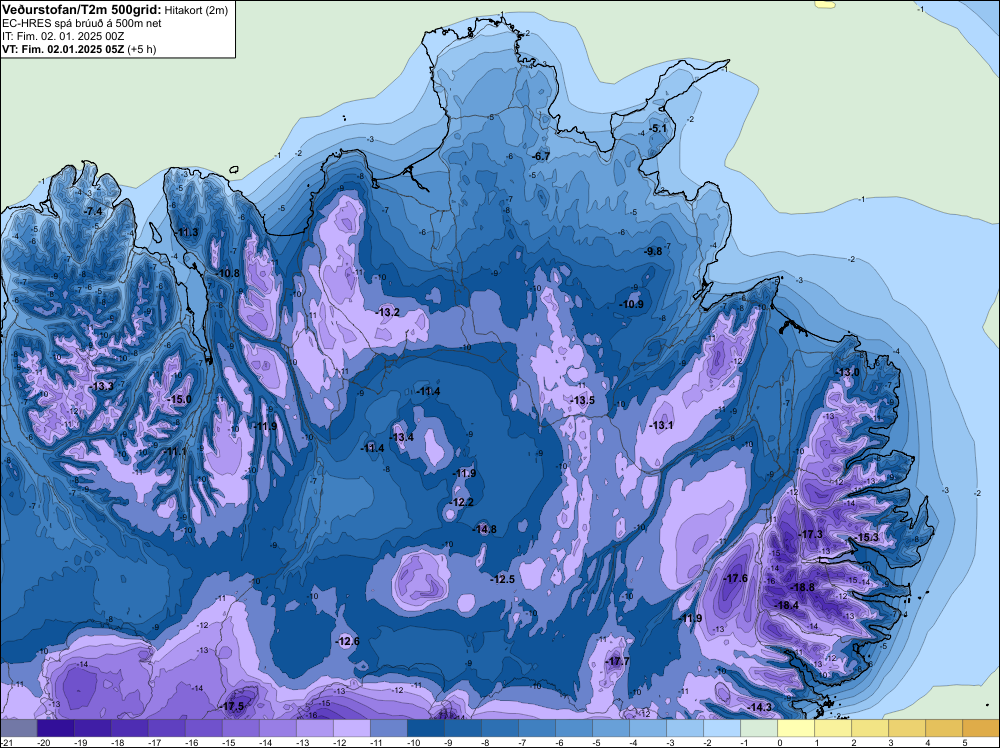Click the -17.3 temperature value
Screen dimensions: 1000x748
pos(810,534)
